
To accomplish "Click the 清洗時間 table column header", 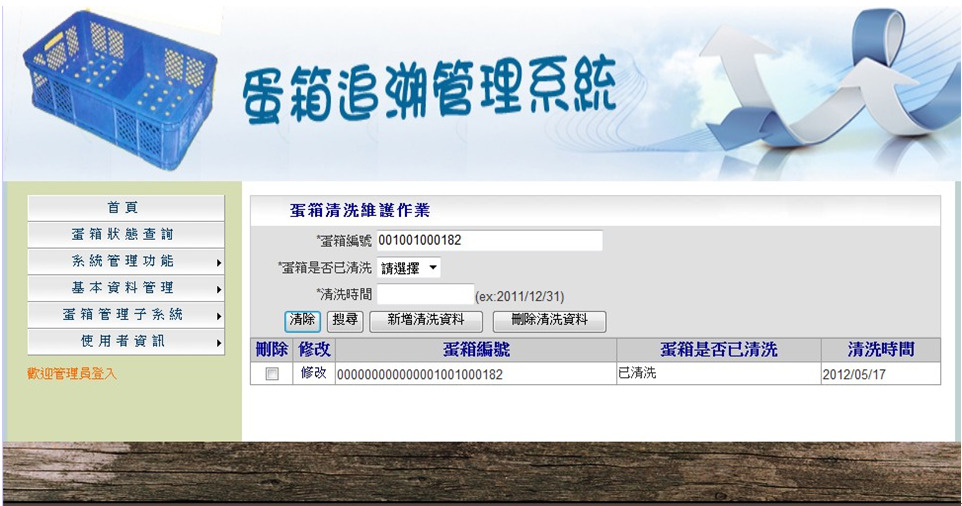I will click(x=880, y=350).
